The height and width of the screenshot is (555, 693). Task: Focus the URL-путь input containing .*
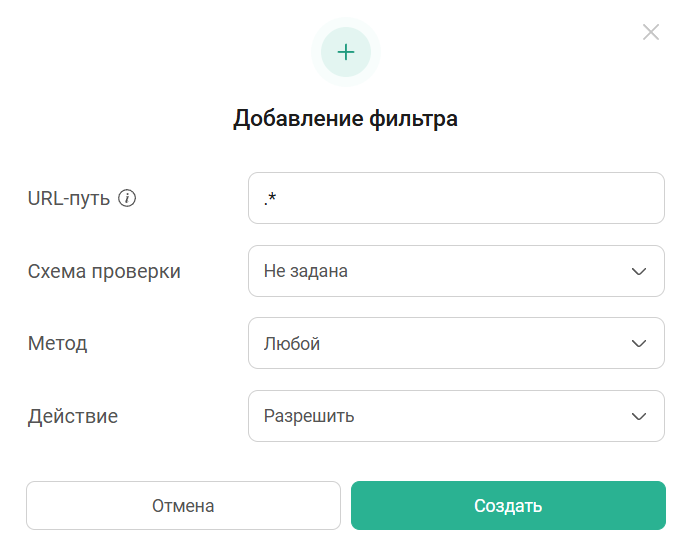[x=456, y=198]
